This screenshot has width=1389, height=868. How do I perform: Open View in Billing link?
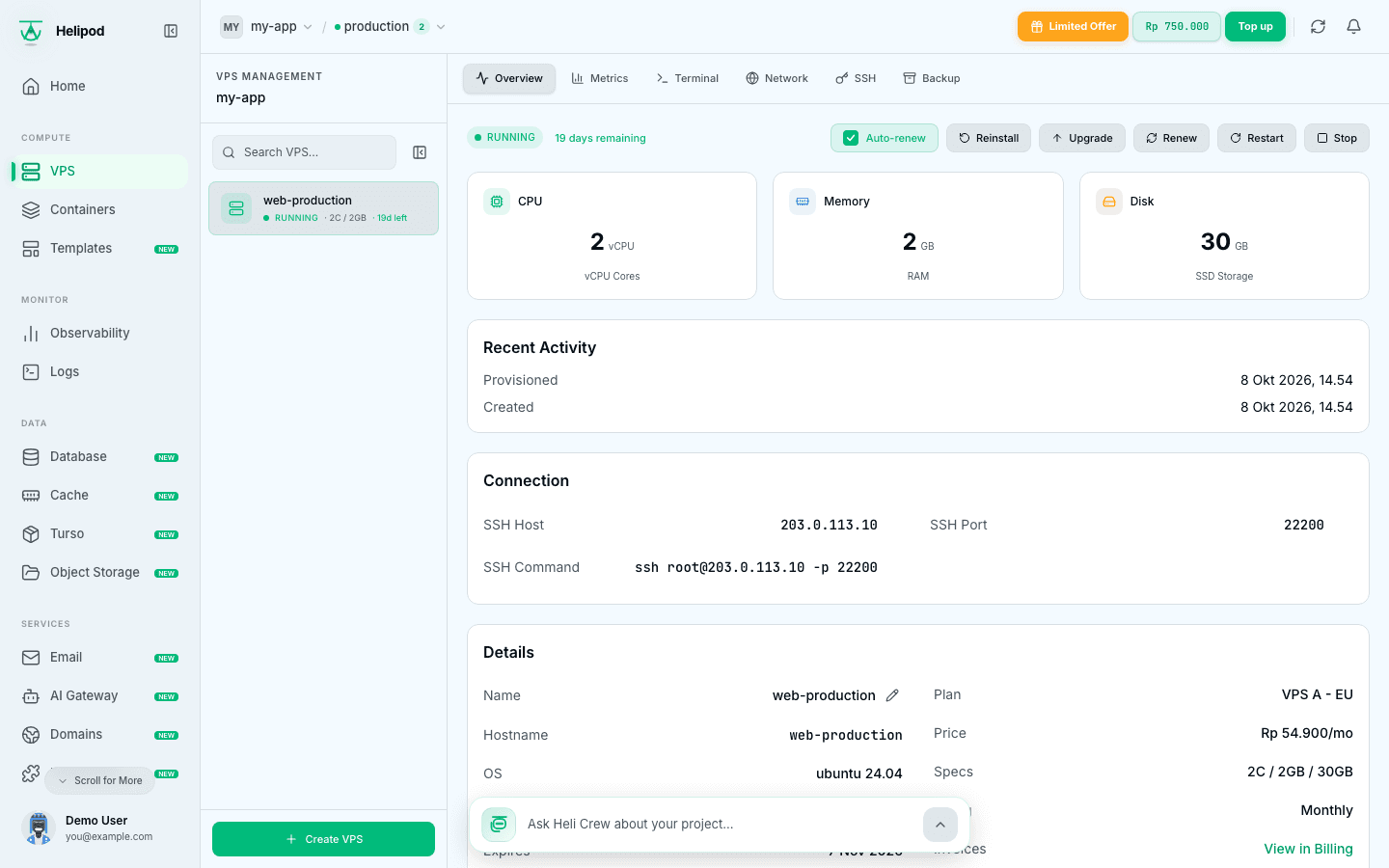coord(1308,849)
